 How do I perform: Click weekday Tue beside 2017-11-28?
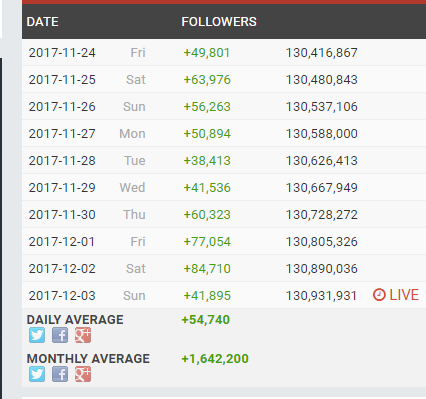135,161
